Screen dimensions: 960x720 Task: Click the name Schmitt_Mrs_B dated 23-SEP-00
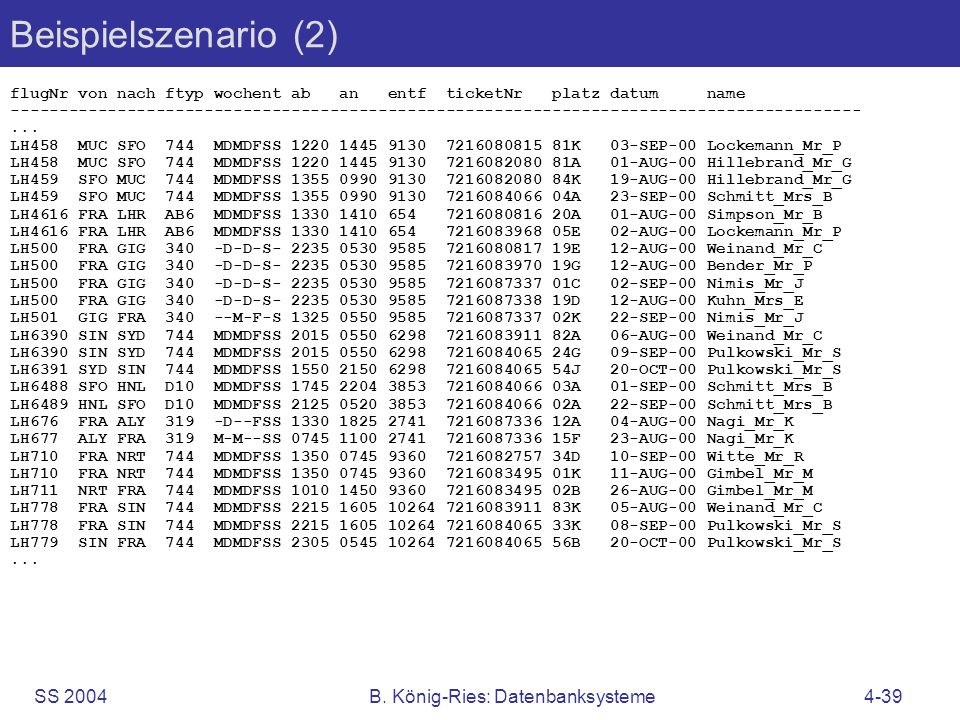(x=769, y=197)
